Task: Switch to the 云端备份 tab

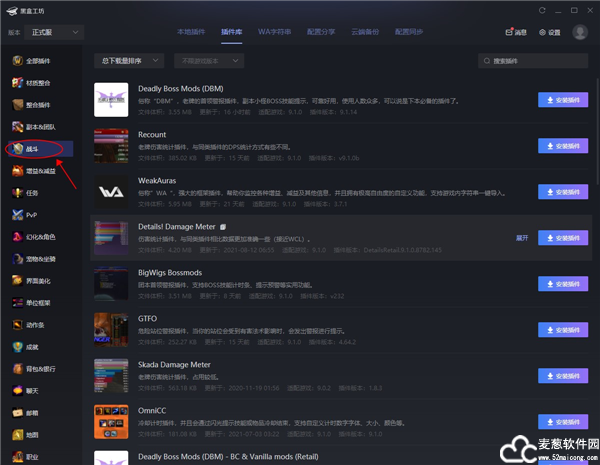Action: pos(365,32)
